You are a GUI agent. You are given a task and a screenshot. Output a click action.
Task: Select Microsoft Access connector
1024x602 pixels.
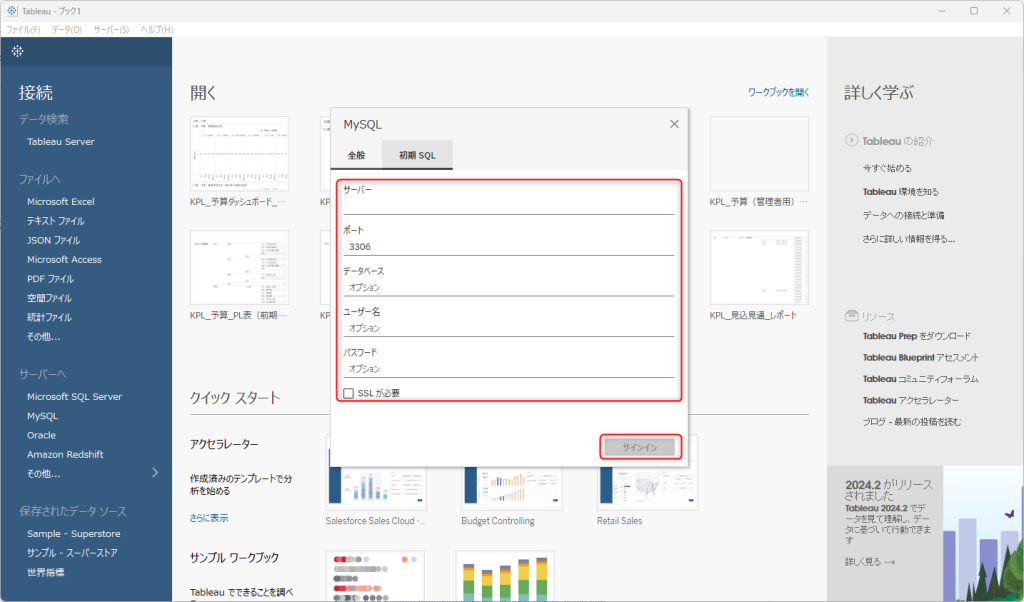pos(65,259)
